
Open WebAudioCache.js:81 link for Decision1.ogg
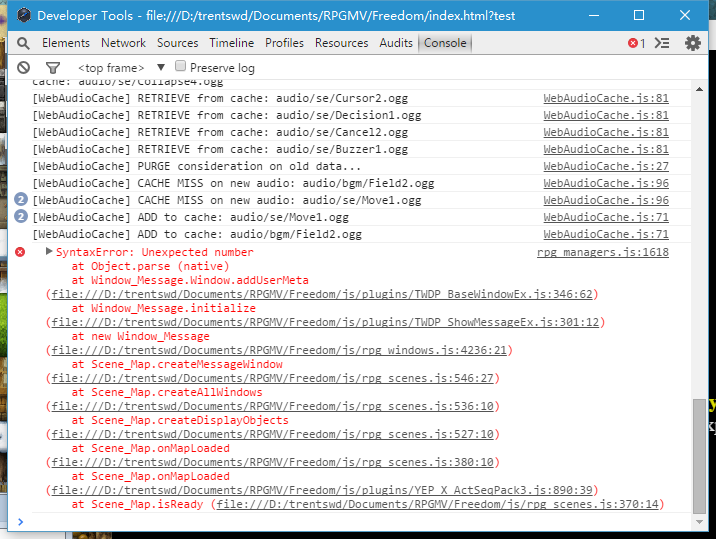(606, 115)
